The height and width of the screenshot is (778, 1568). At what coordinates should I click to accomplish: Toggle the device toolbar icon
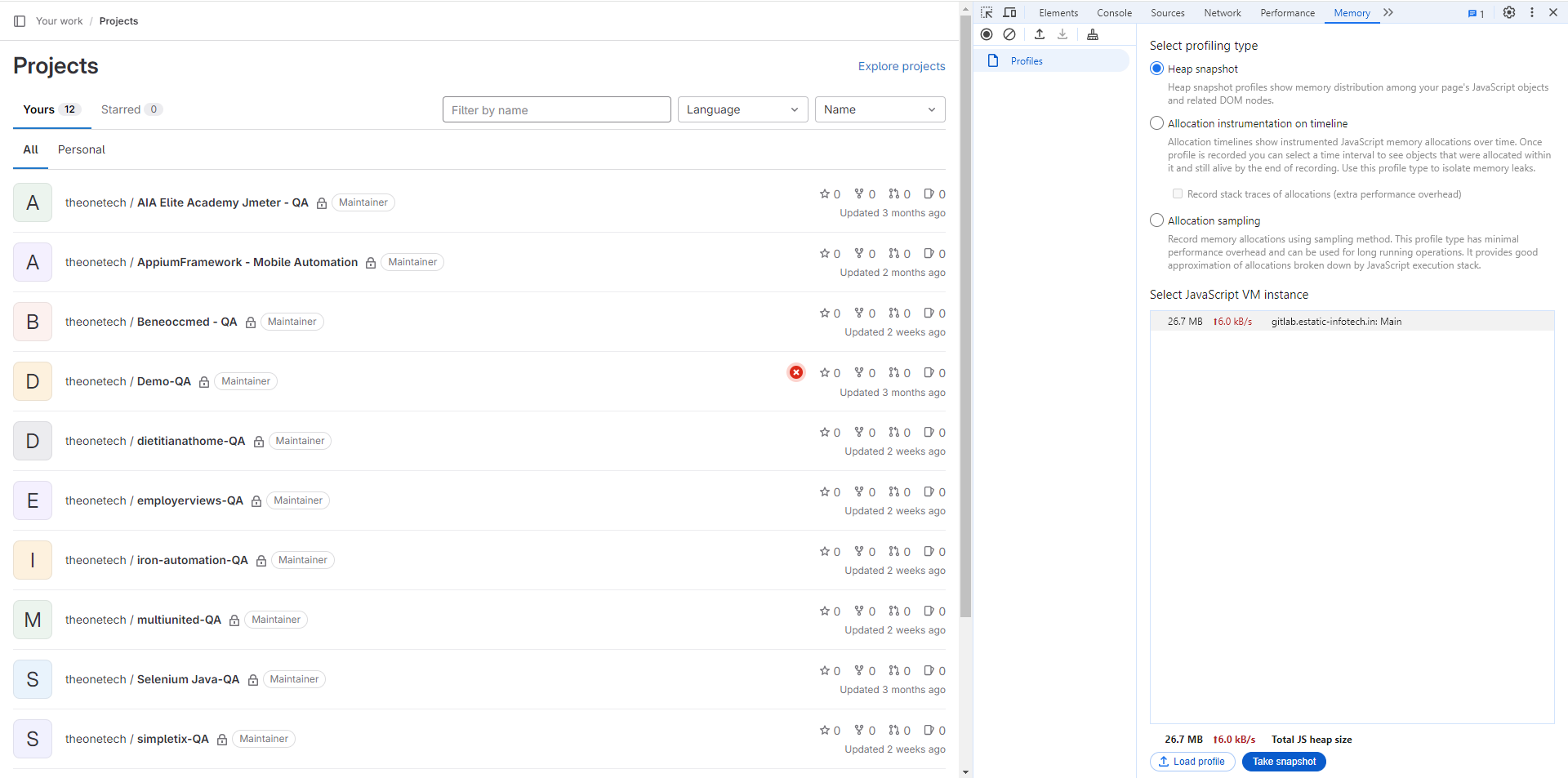(1010, 12)
